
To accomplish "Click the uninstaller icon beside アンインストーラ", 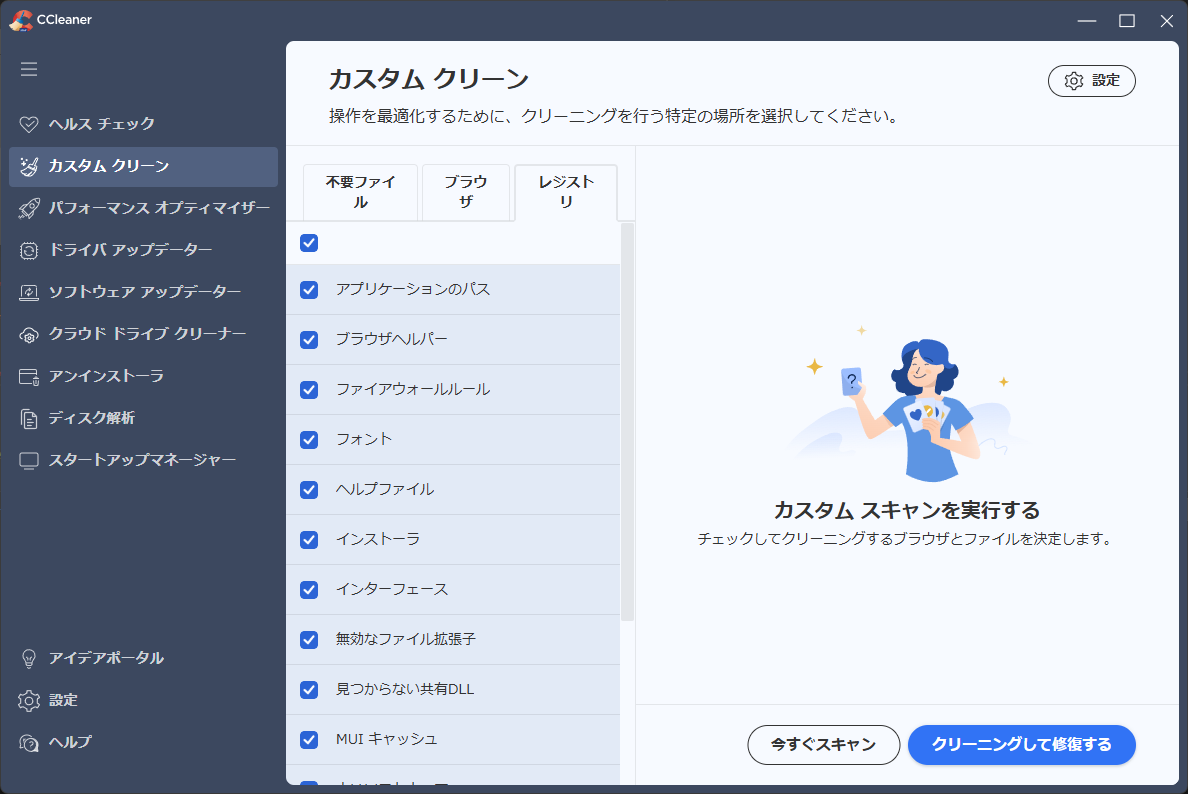I will [29, 377].
